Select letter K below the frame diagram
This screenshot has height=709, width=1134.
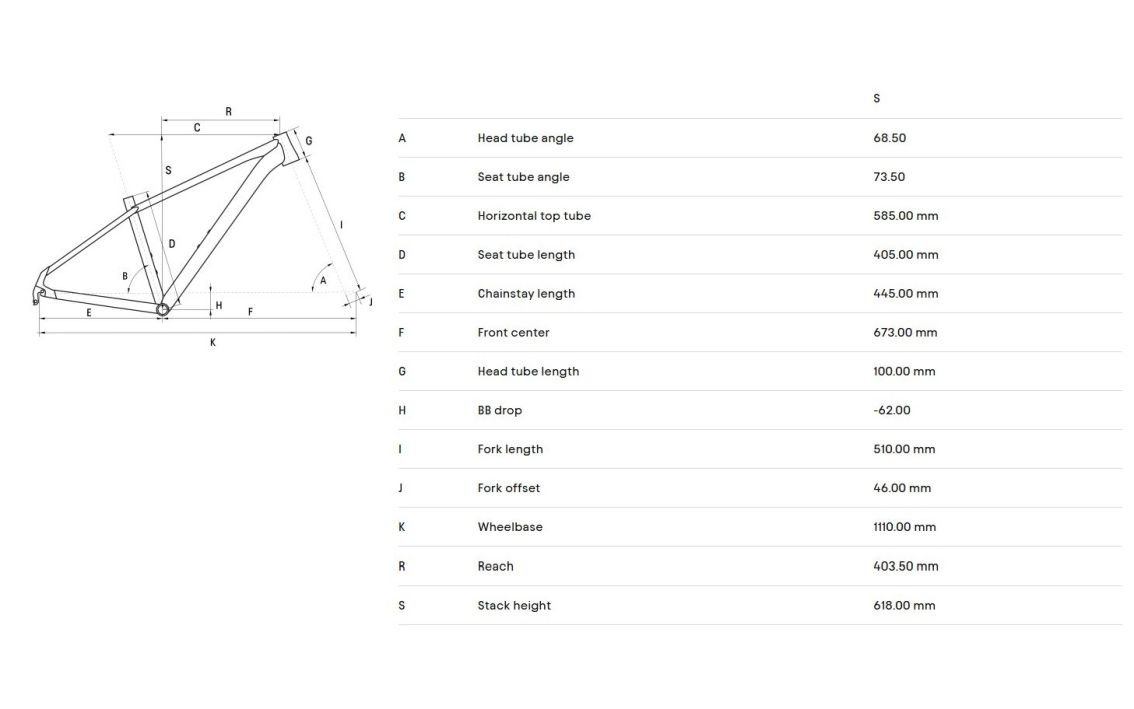coord(213,343)
